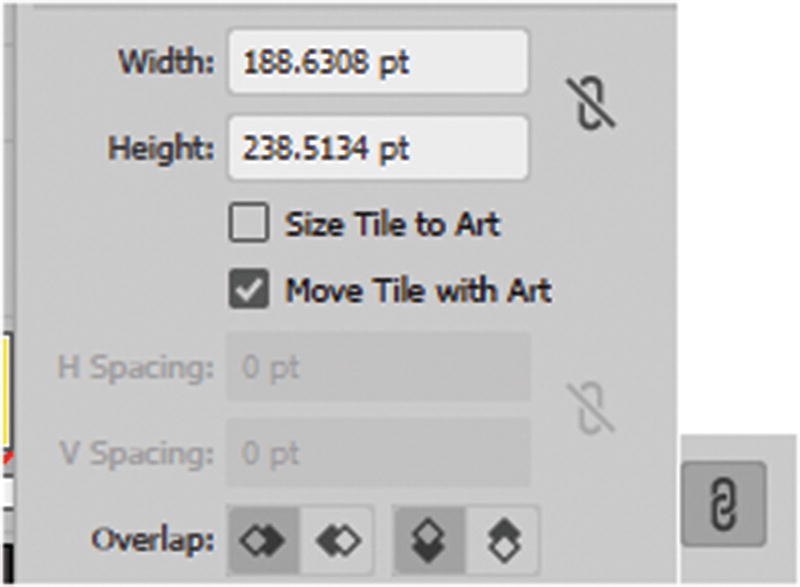Click the Width label
Image resolution: width=800 pixels, height=587 pixels.
point(167,62)
